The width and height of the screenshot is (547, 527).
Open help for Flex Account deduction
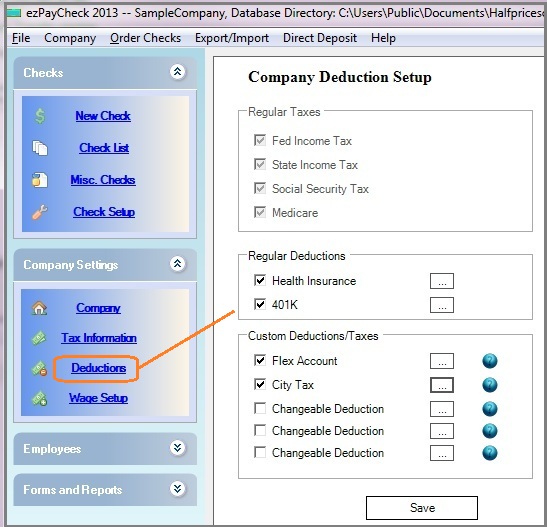pyautogui.click(x=490, y=361)
